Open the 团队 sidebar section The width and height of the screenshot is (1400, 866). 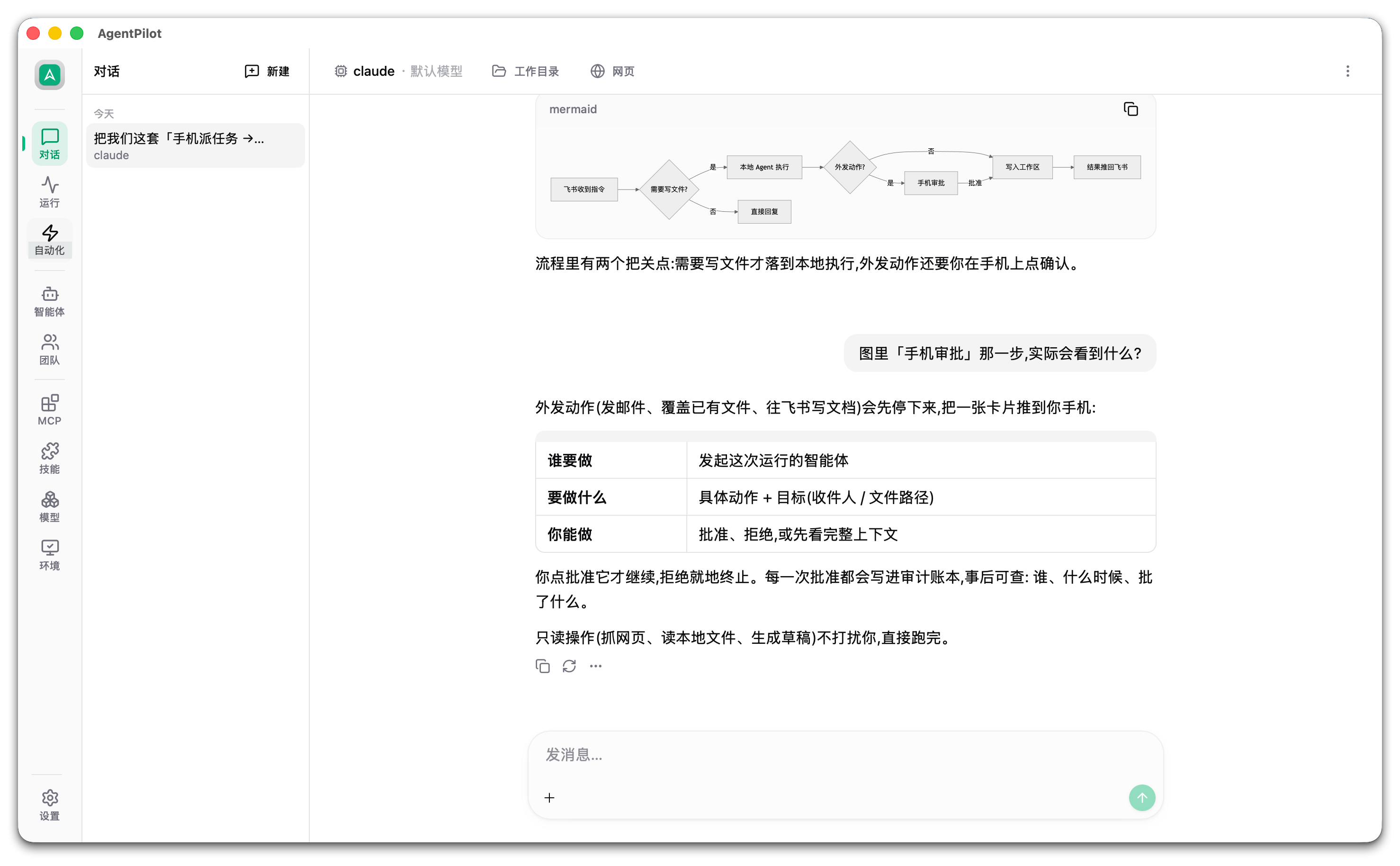(49, 349)
